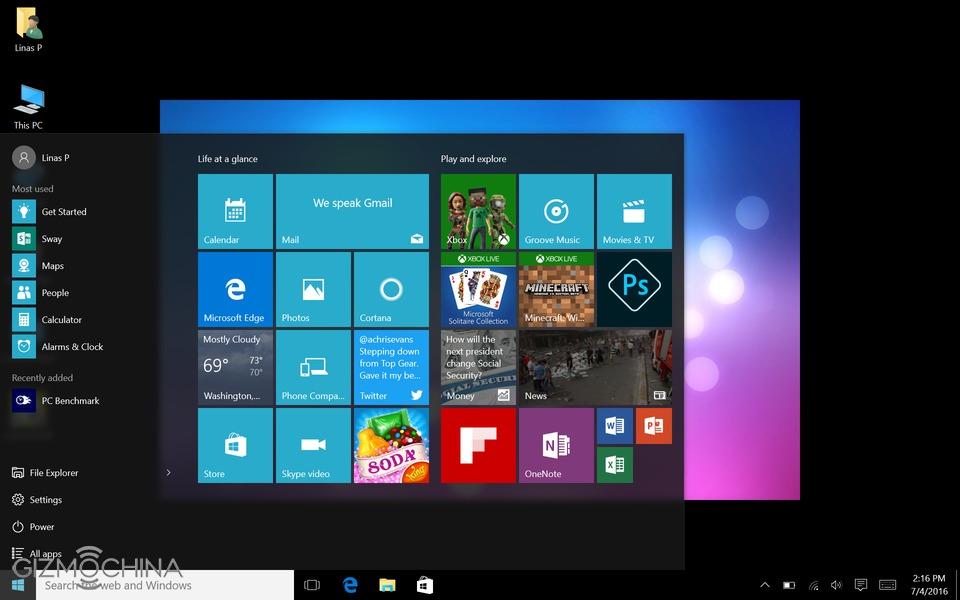Show hidden system tray icons

pos(765,585)
